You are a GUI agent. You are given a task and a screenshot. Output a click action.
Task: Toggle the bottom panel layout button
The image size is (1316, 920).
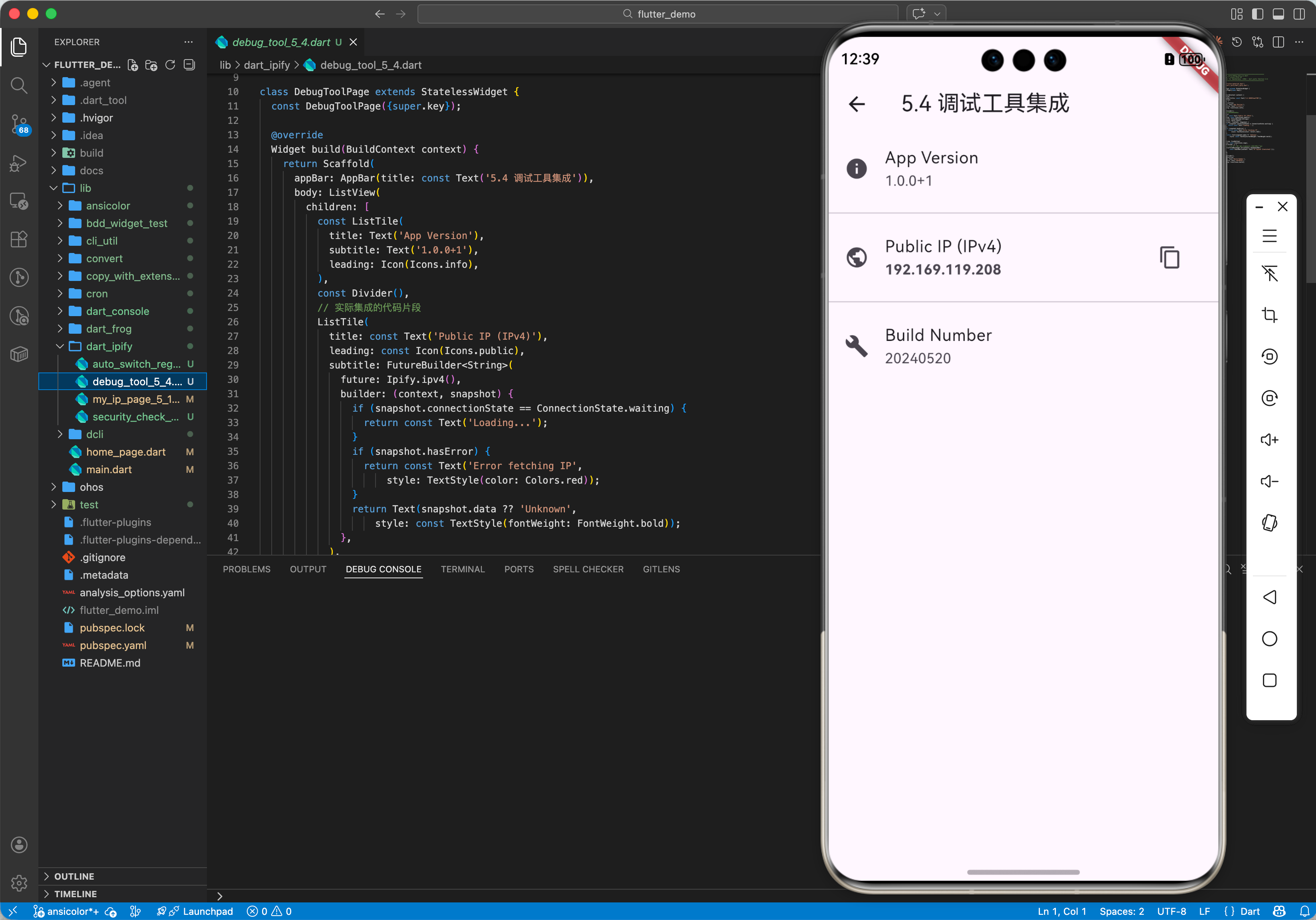pos(1278,14)
